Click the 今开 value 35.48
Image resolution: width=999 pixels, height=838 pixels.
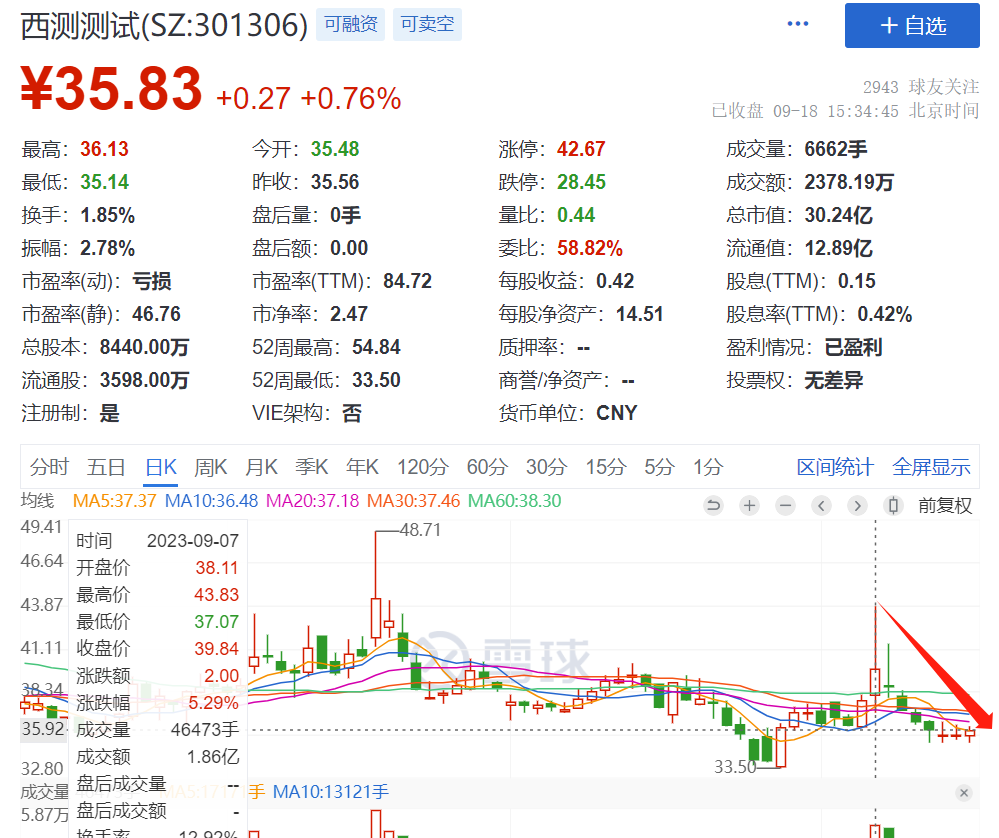(x=335, y=149)
